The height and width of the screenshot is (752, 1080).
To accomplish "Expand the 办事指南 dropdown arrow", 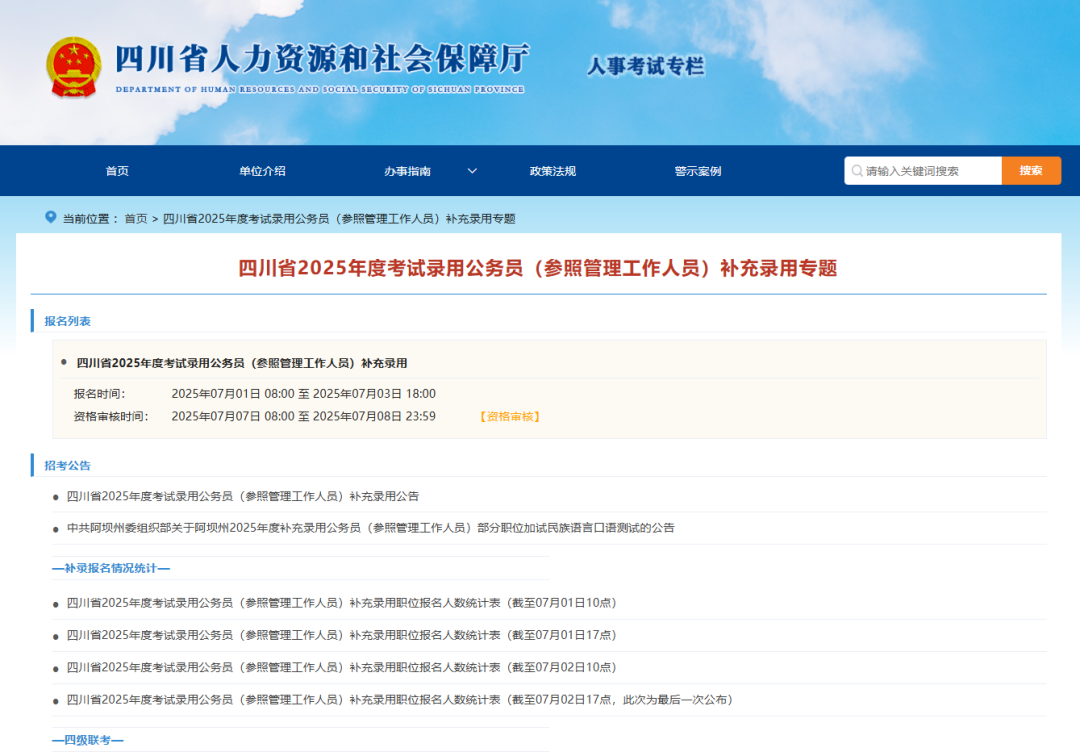I will 472,171.
